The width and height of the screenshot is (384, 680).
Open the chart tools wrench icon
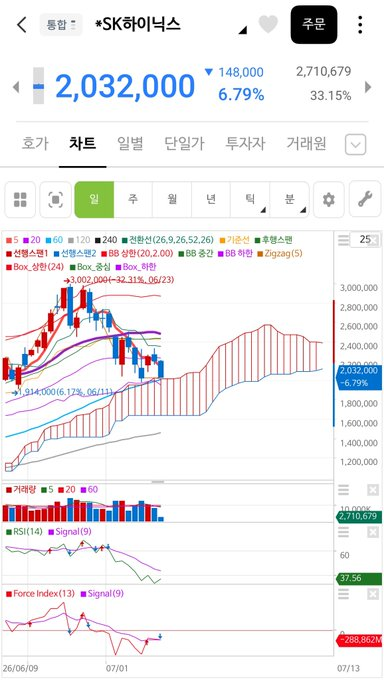pos(365,199)
